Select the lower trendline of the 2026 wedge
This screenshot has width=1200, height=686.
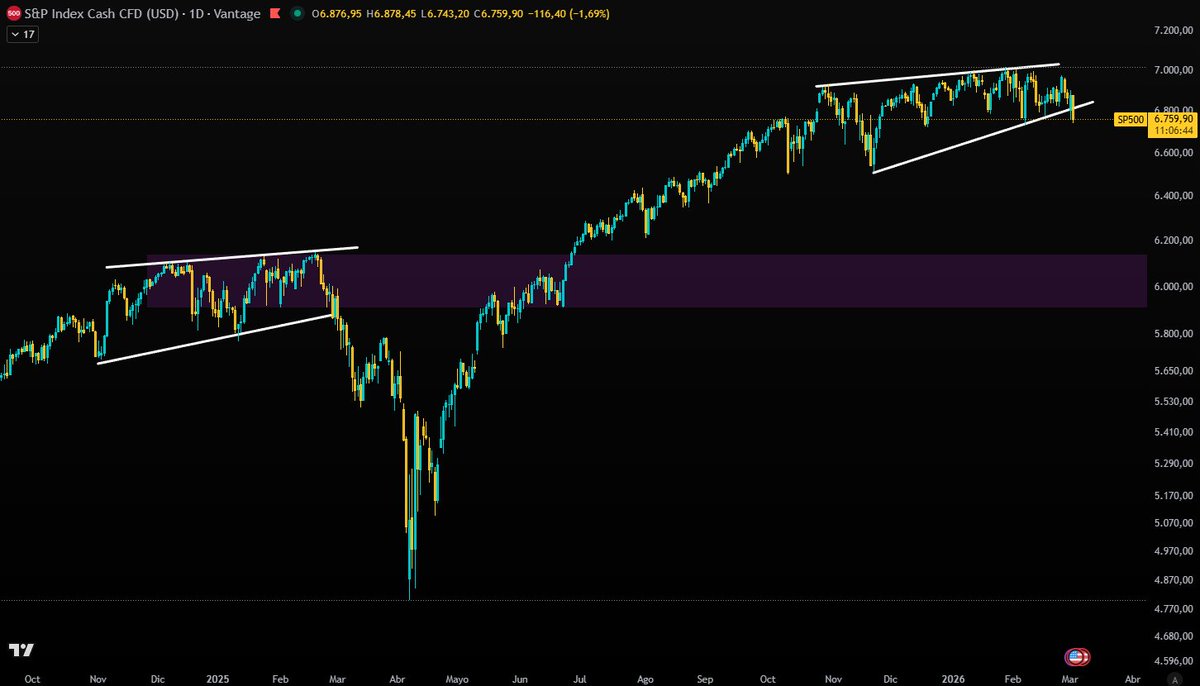tap(983, 138)
